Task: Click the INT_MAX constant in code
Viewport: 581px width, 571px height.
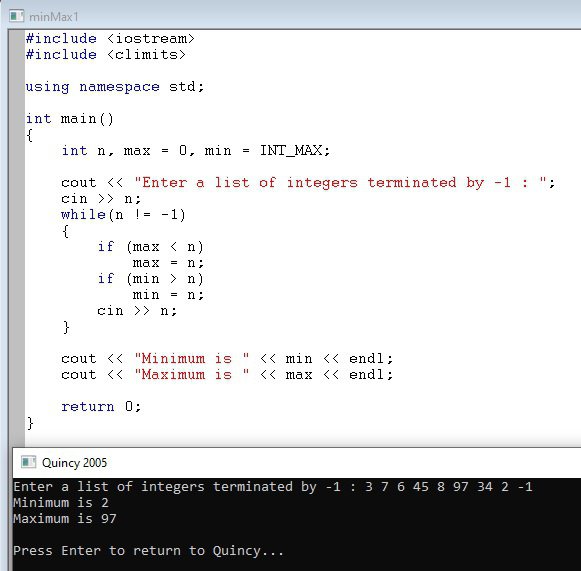Action: [291, 151]
